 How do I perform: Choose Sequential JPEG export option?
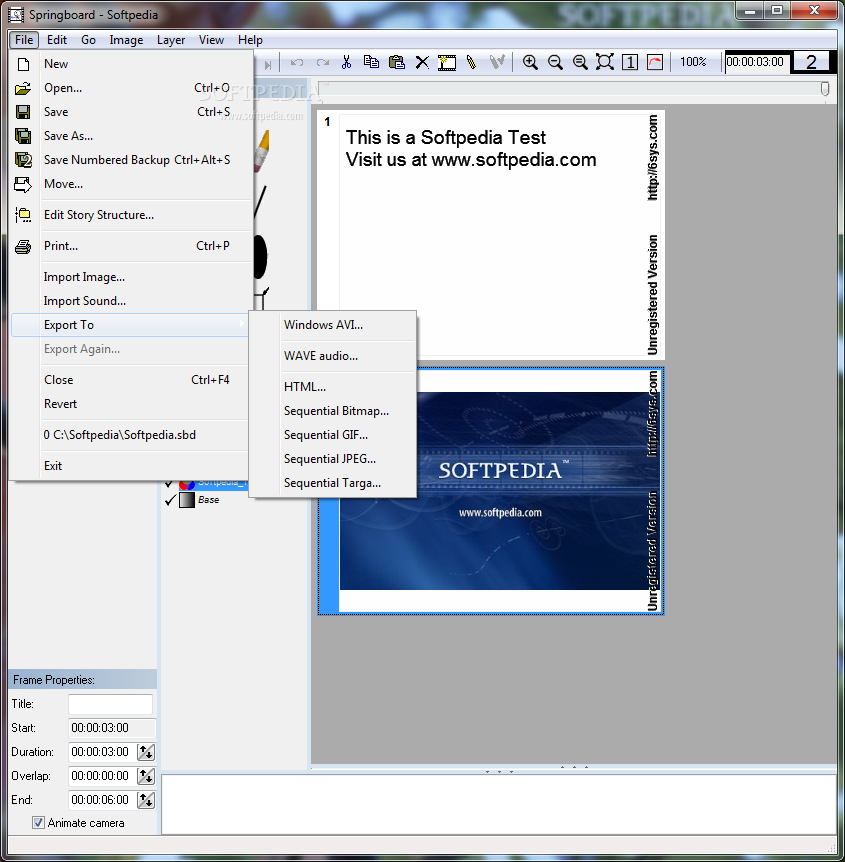(333, 459)
